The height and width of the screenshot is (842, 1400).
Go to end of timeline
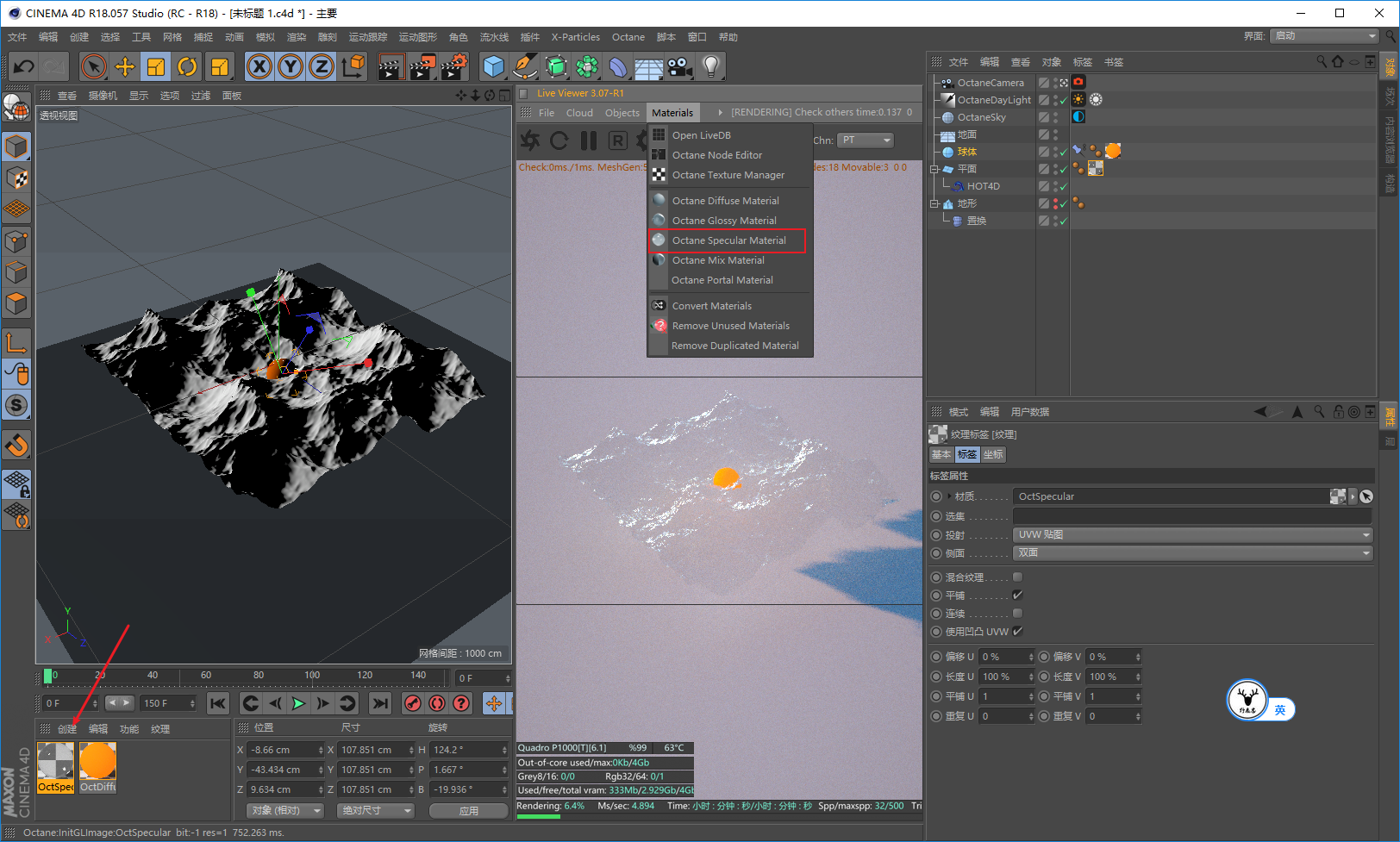point(379,703)
